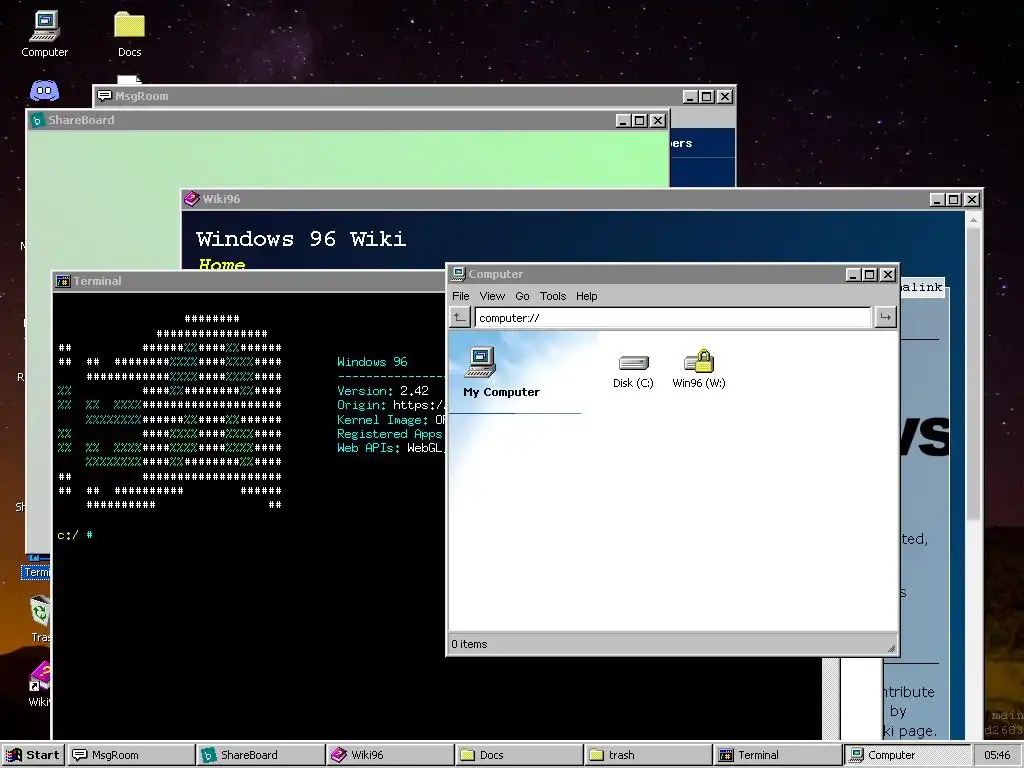Click the 'Web APIs' line in Terminal

coord(391,448)
